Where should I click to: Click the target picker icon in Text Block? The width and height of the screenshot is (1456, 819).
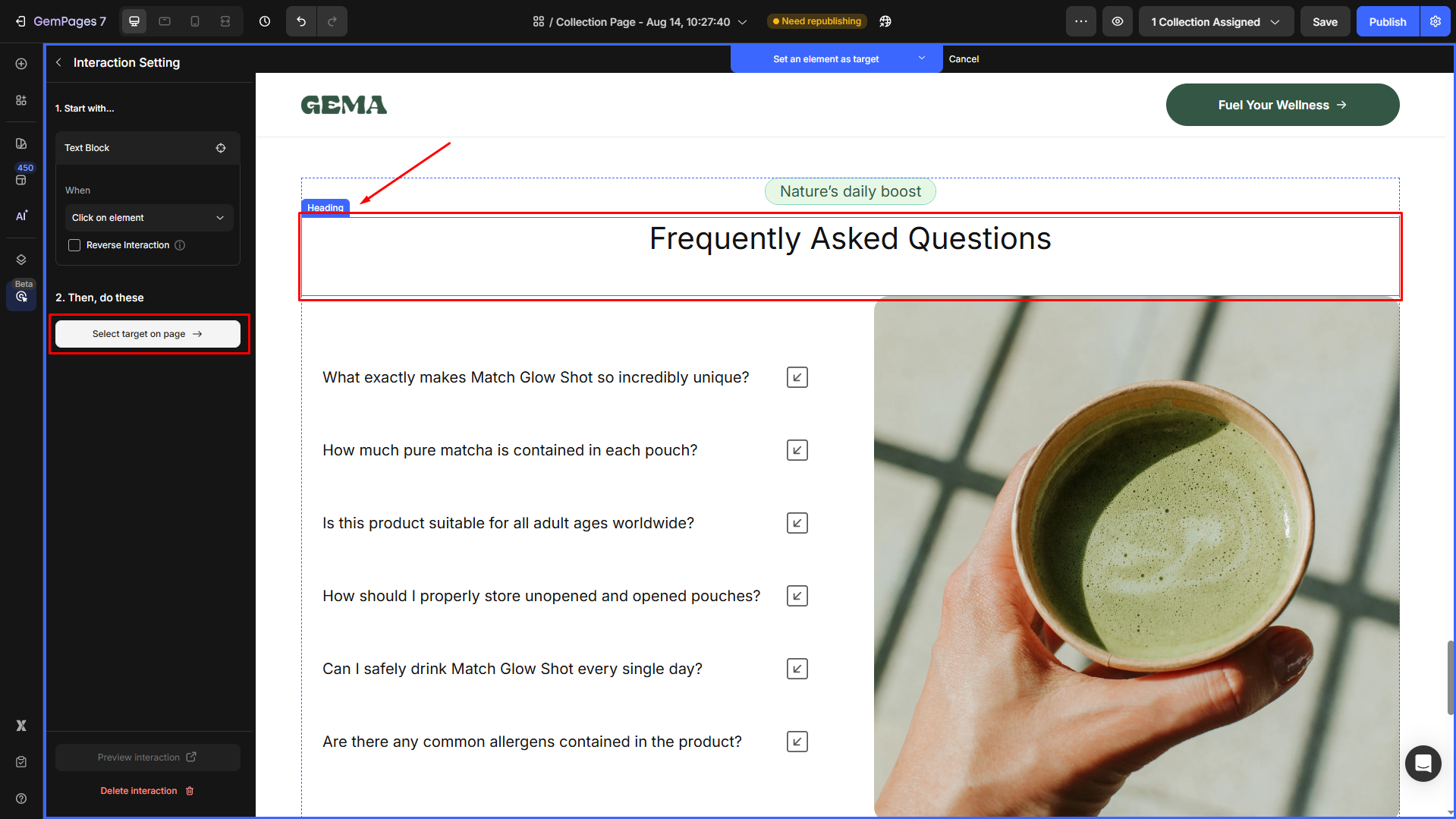pos(221,148)
